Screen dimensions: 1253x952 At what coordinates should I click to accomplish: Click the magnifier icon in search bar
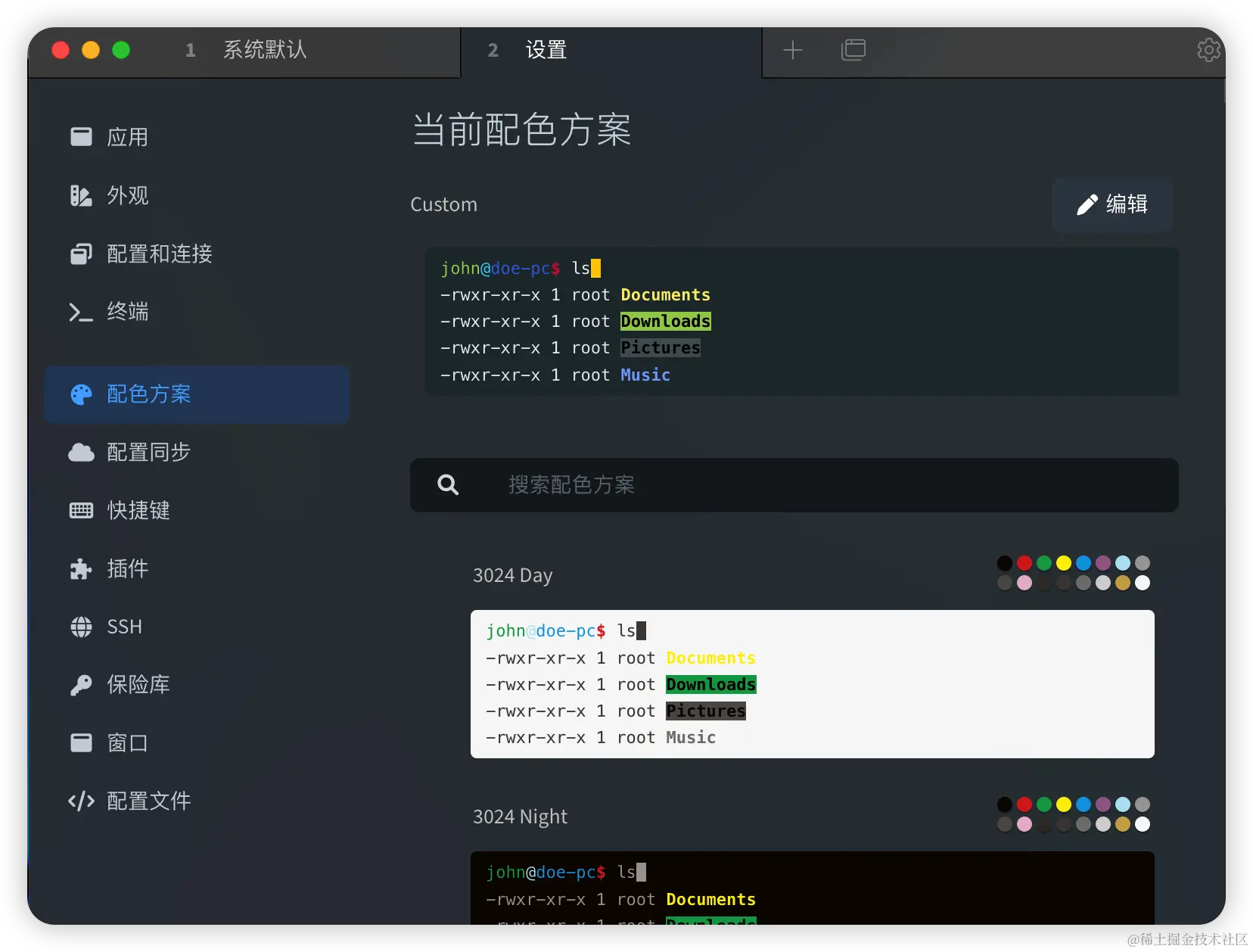[448, 485]
